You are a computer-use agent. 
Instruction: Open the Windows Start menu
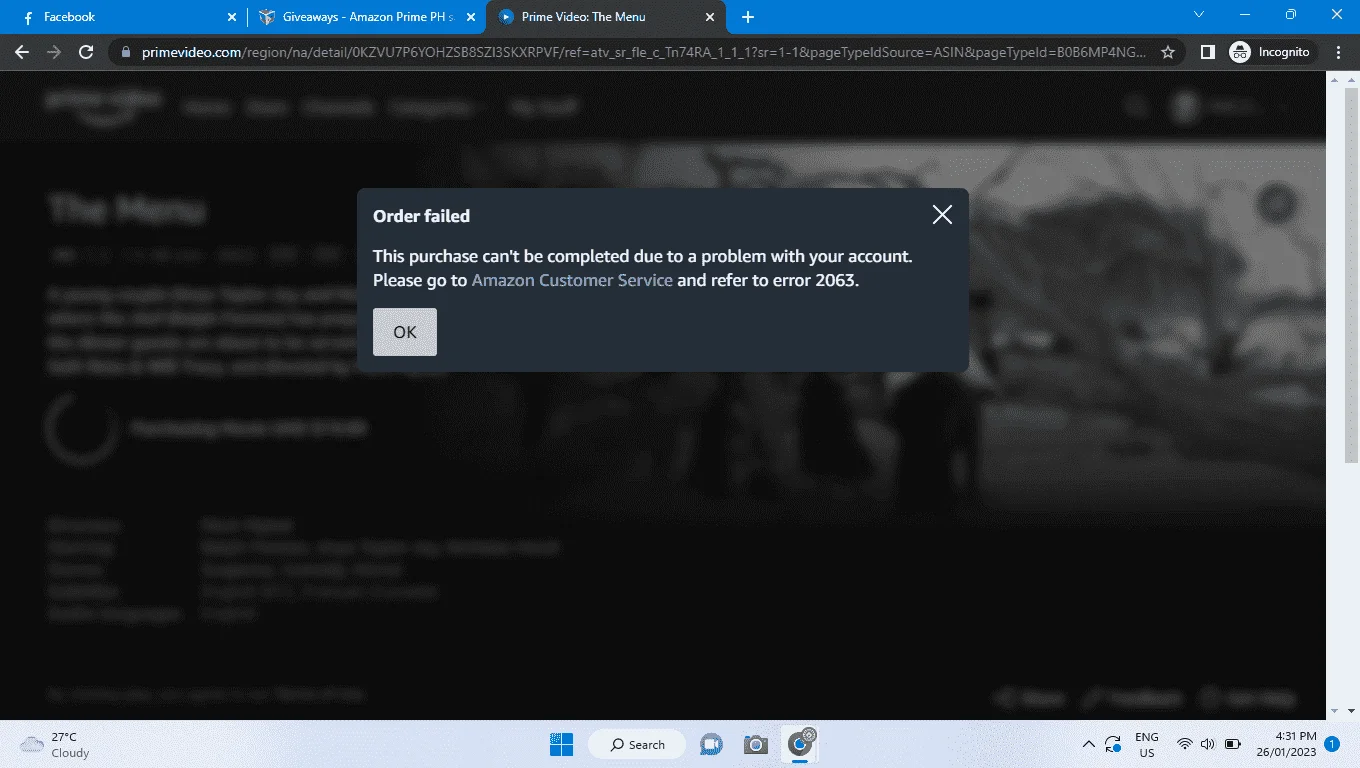pyautogui.click(x=561, y=744)
